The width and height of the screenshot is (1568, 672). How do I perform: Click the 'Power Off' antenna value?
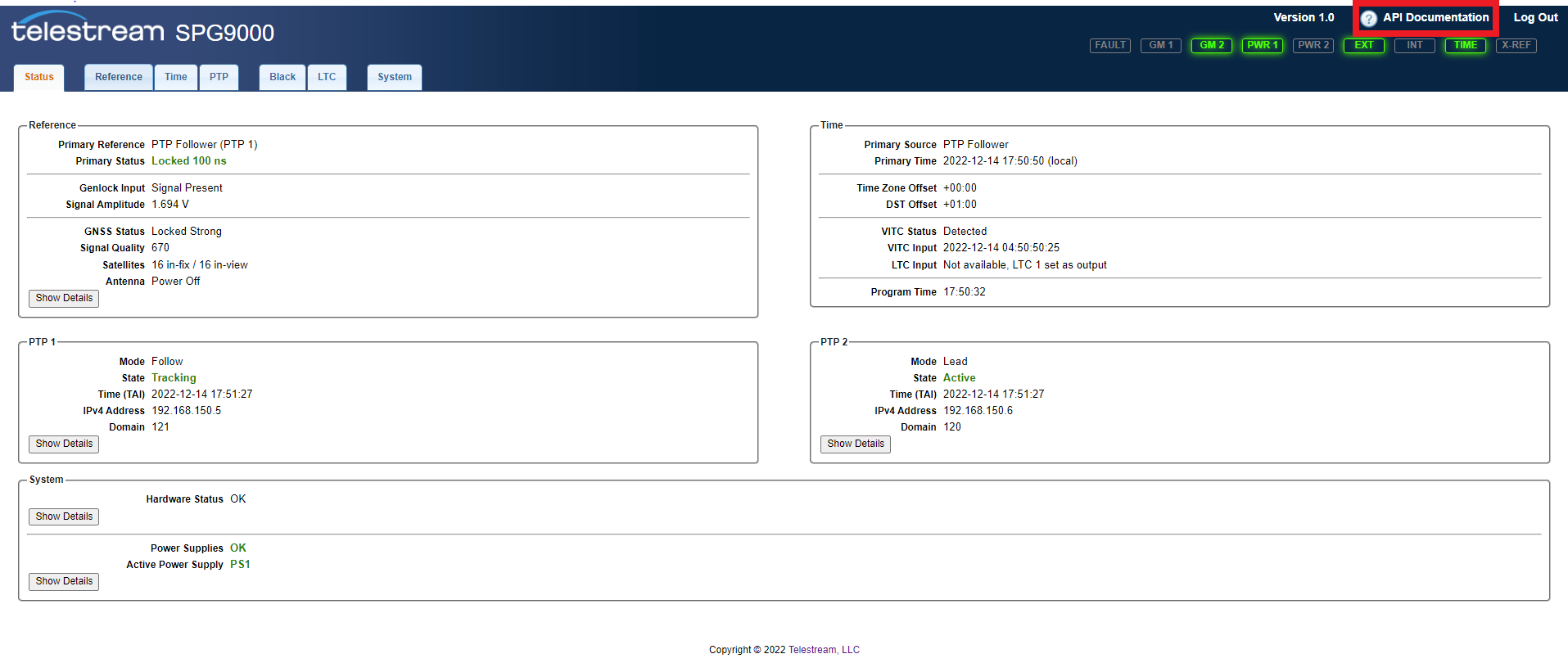[x=176, y=282]
